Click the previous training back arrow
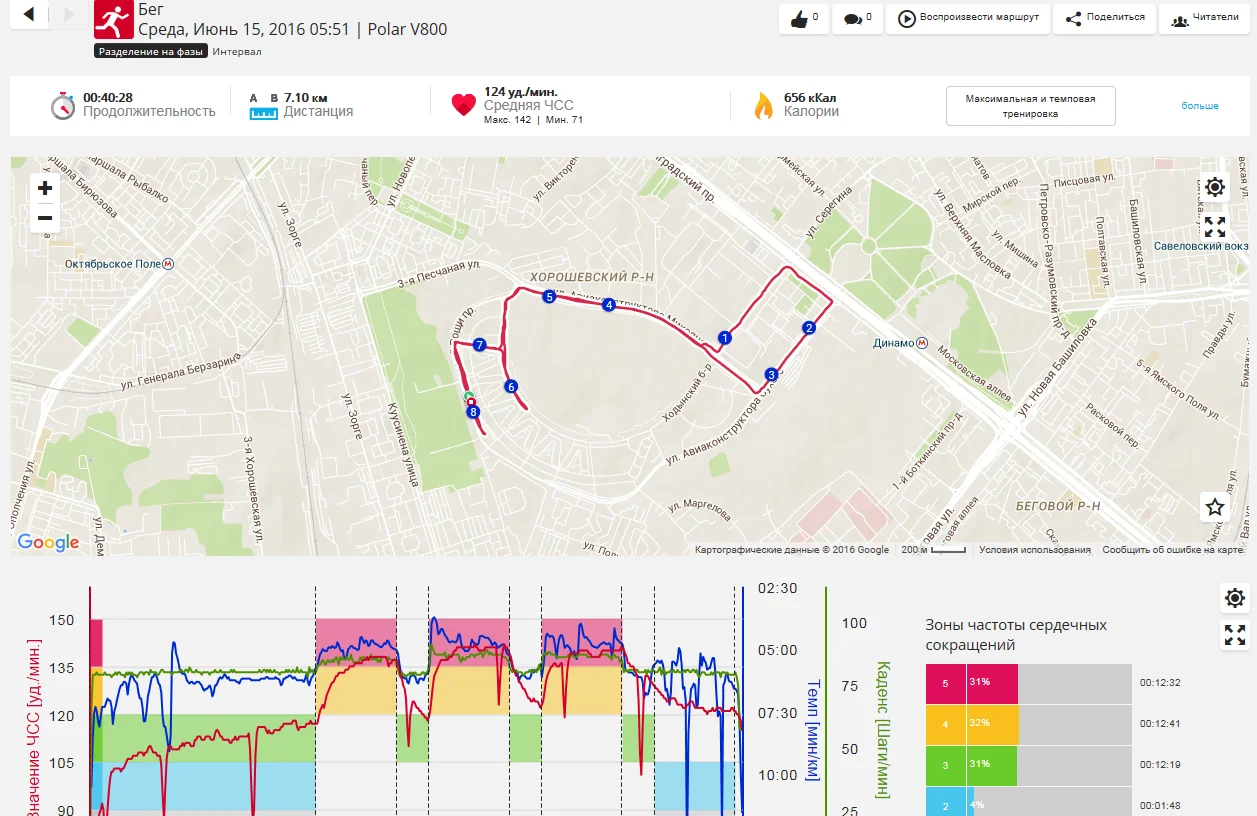This screenshot has height=816, width=1257. [x=28, y=14]
